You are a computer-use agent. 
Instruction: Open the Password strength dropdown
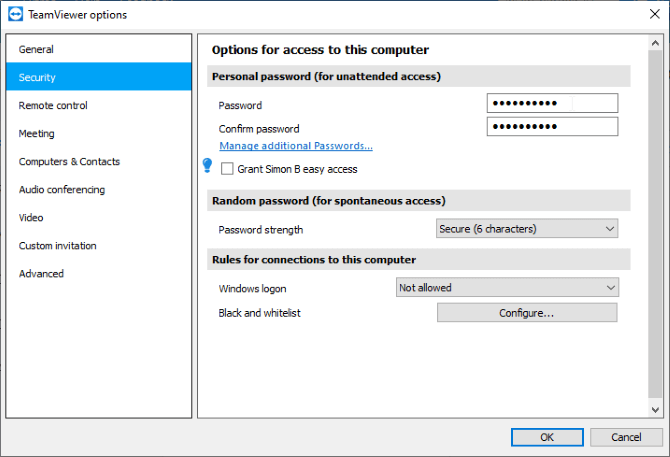(527, 228)
